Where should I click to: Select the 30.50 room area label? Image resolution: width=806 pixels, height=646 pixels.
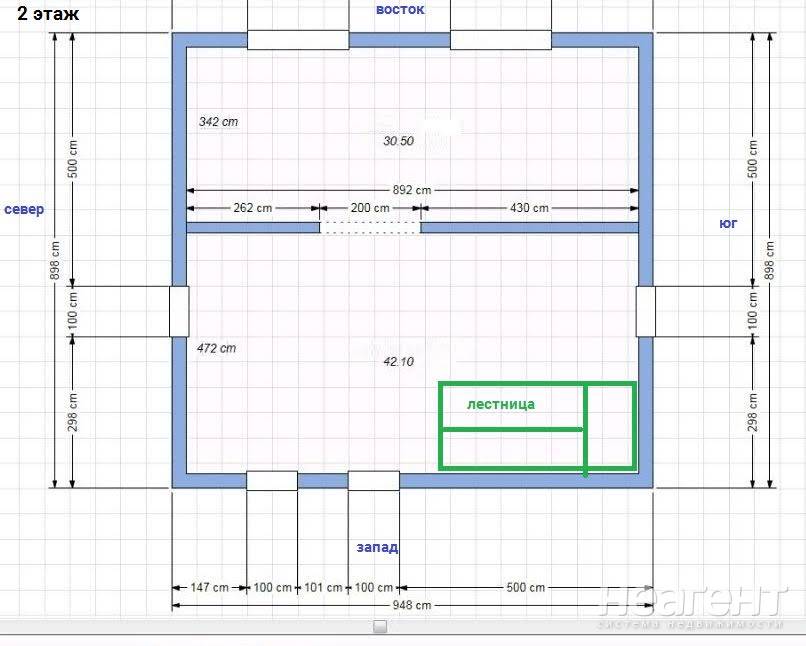pos(398,141)
